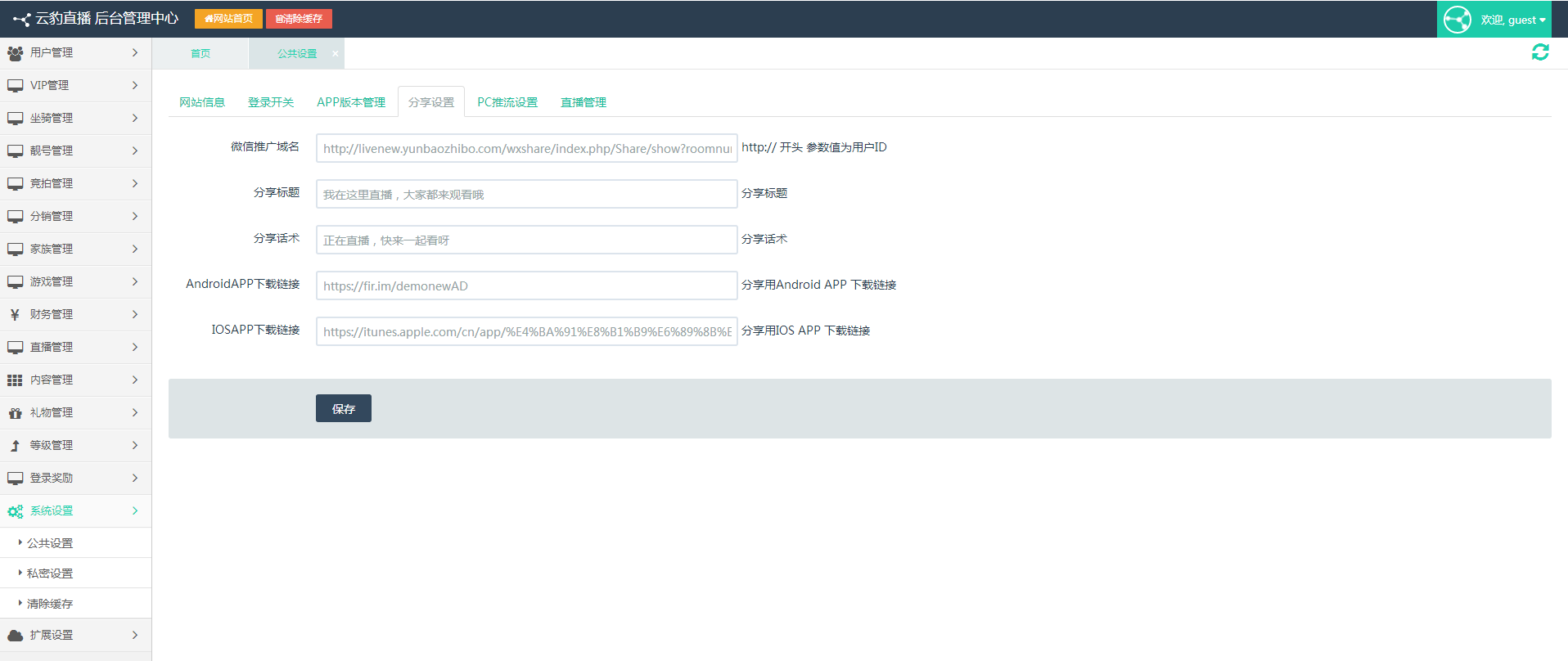Switch to the 网站信息 tab
Image resolution: width=1568 pixels, height=661 pixels.
pos(202,102)
